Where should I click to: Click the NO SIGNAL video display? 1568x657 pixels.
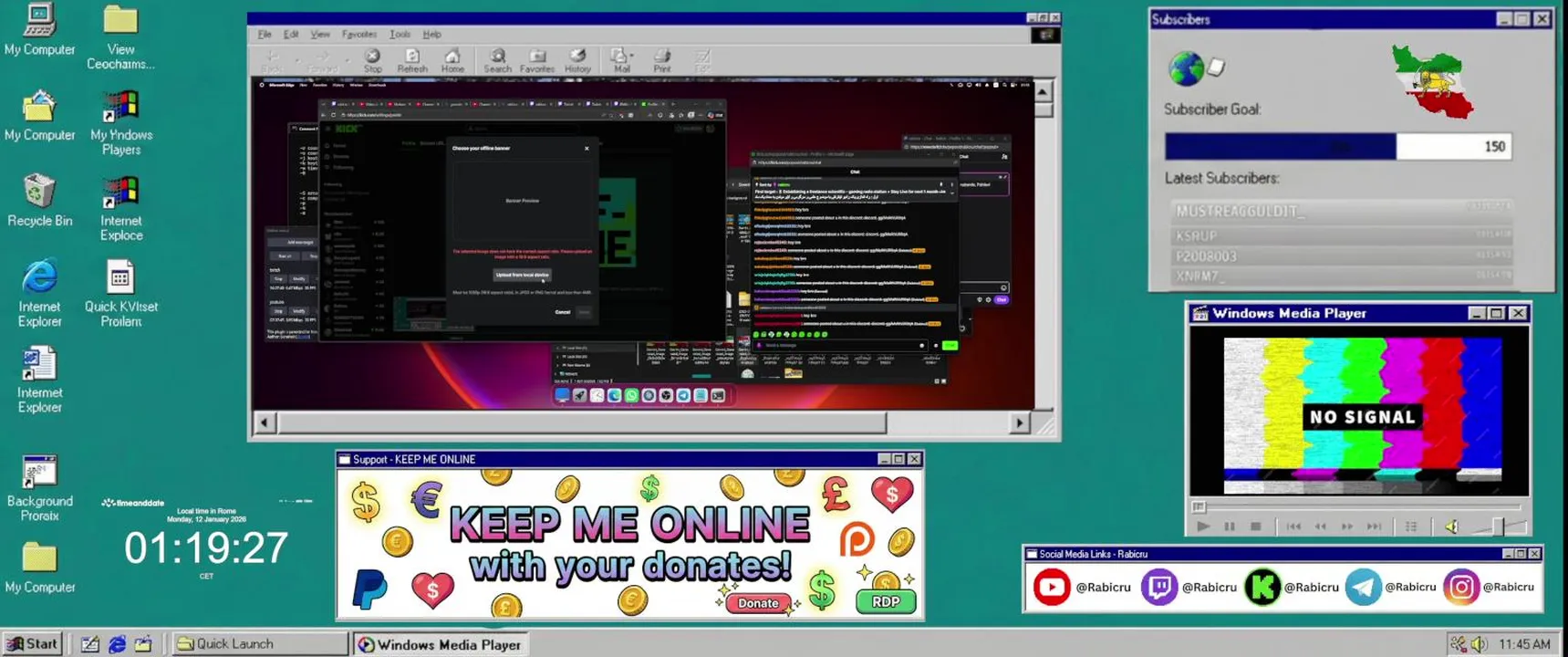click(1362, 416)
